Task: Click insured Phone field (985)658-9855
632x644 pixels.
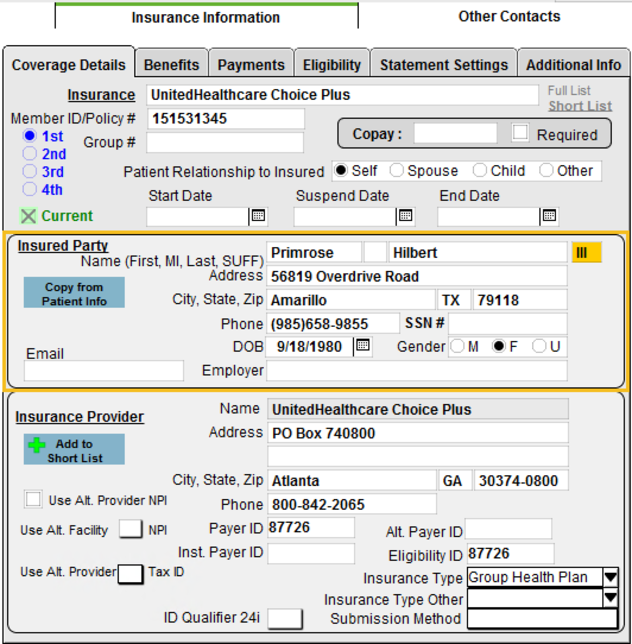Action: click(x=333, y=323)
